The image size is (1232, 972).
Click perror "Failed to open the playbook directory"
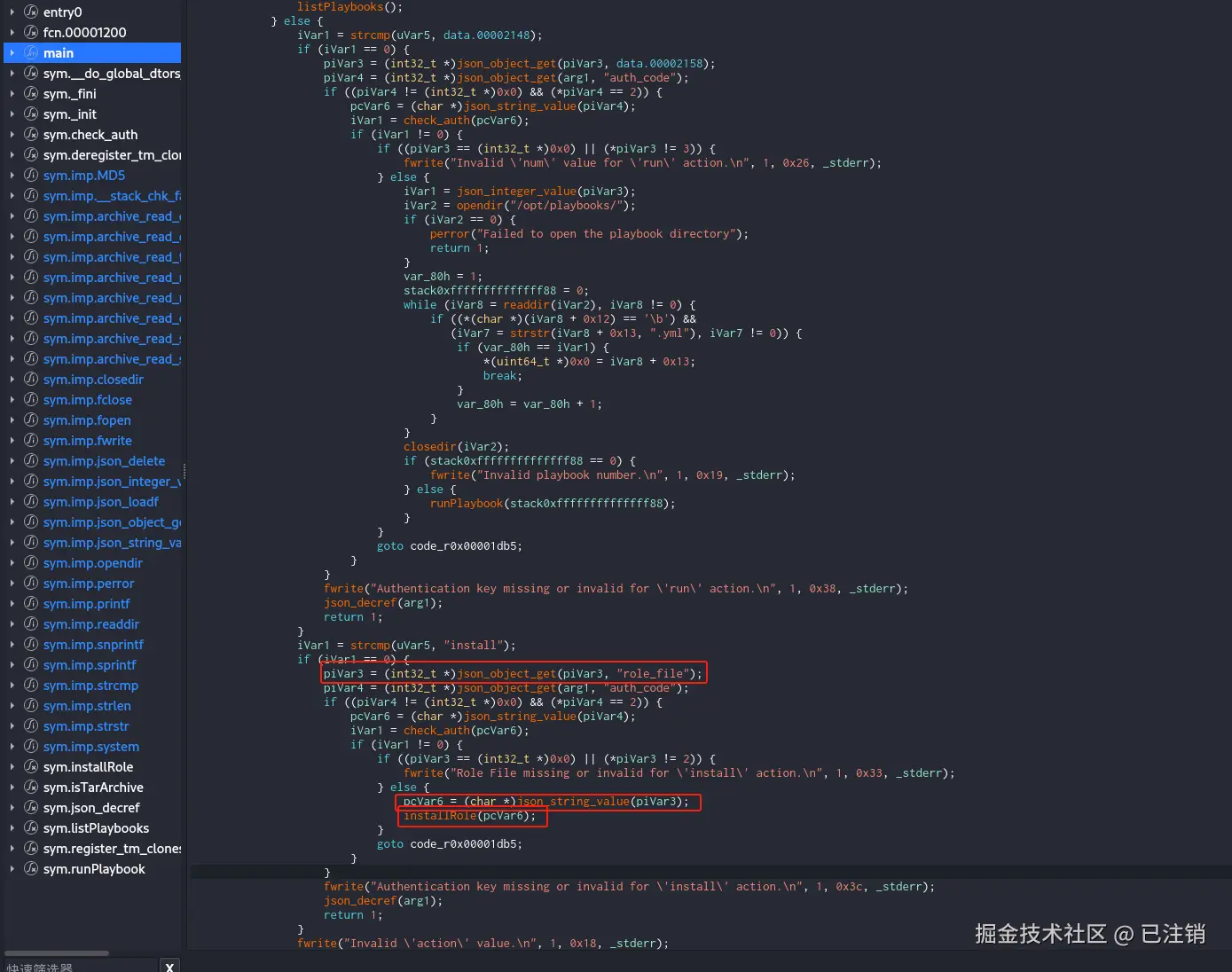click(589, 234)
